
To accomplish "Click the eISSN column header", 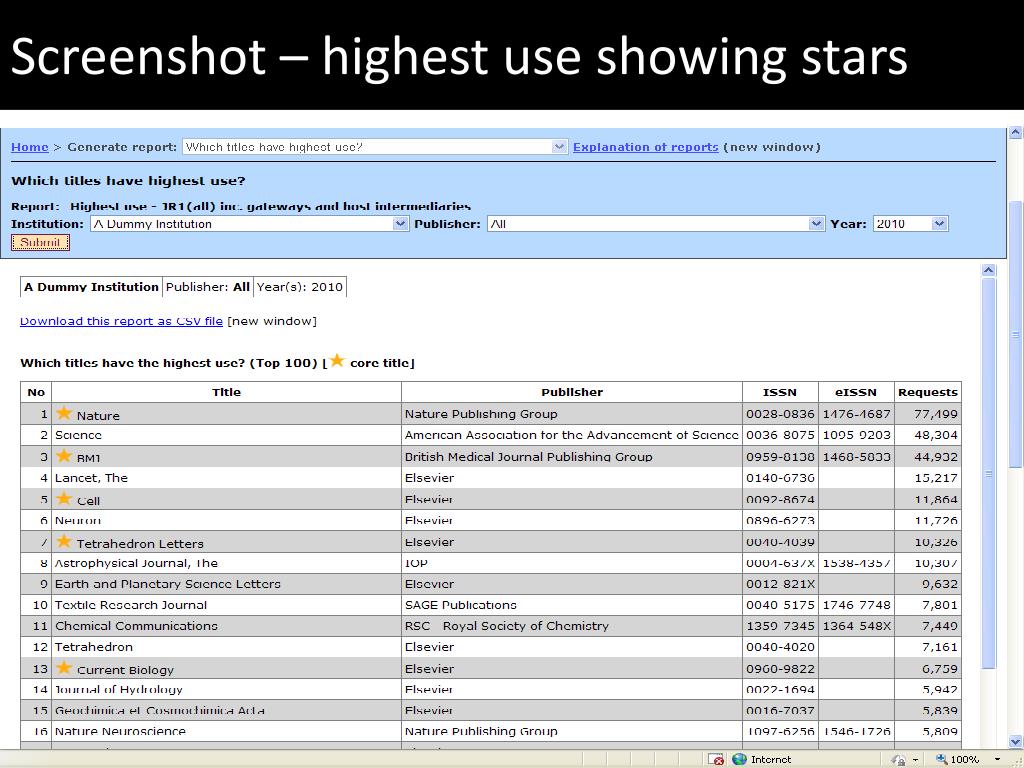I will click(x=856, y=392).
